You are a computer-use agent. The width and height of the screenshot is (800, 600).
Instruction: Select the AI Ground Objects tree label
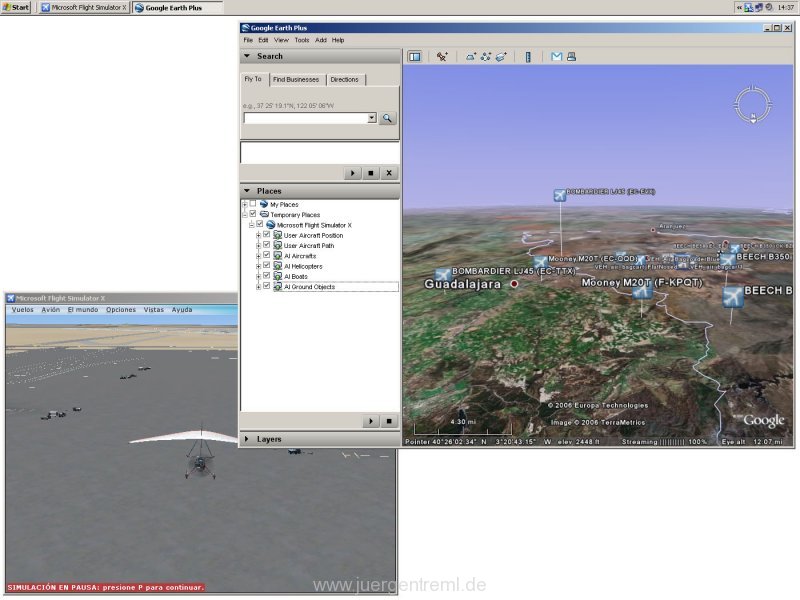tap(309, 287)
